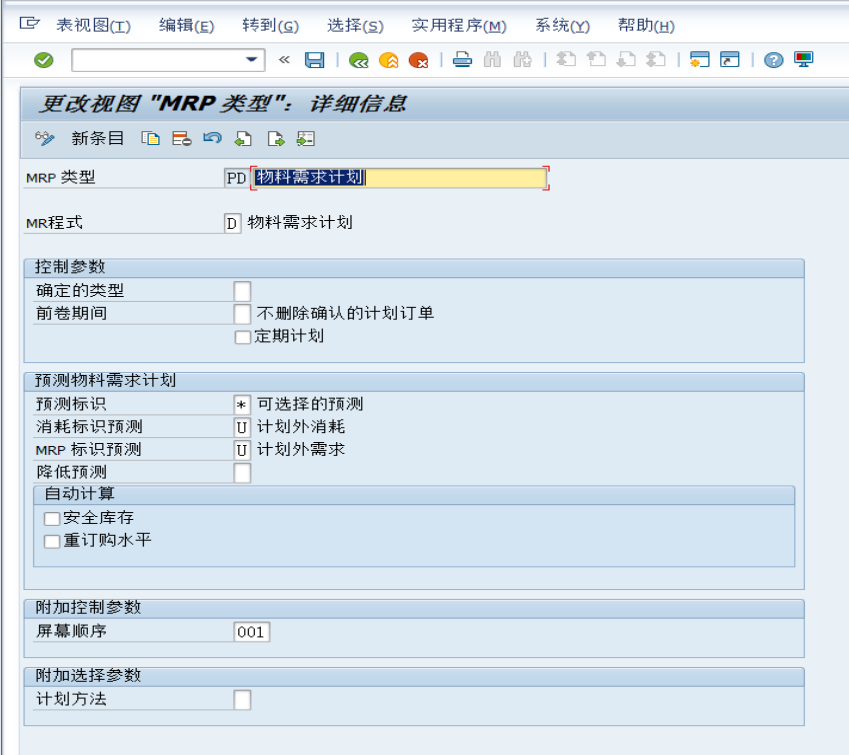Viewport: 849px width, 755px height.
Task: Open the 实用程序(M) menu
Action: click(459, 25)
